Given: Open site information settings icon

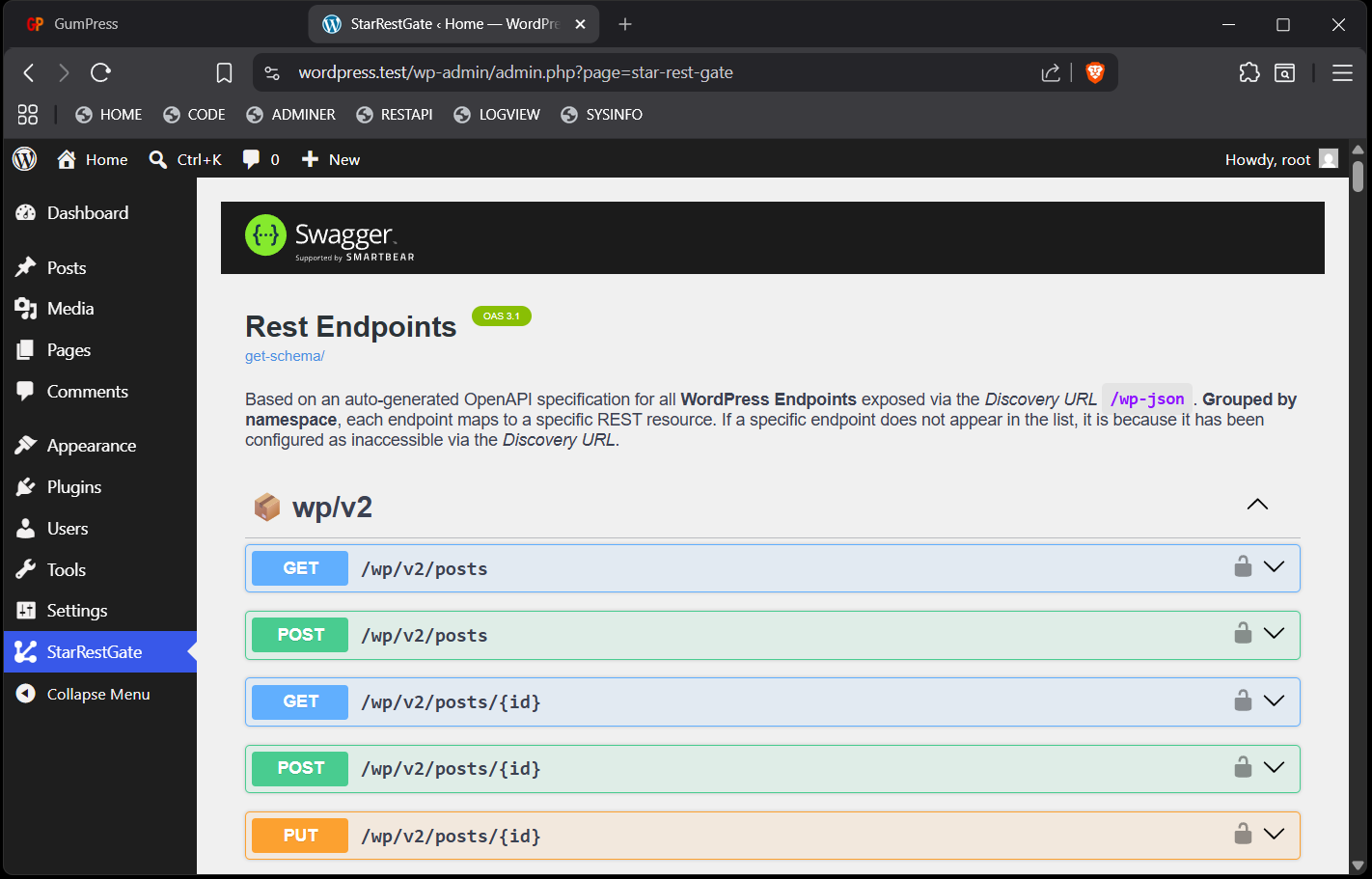Looking at the screenshot, I should (272, 72).
